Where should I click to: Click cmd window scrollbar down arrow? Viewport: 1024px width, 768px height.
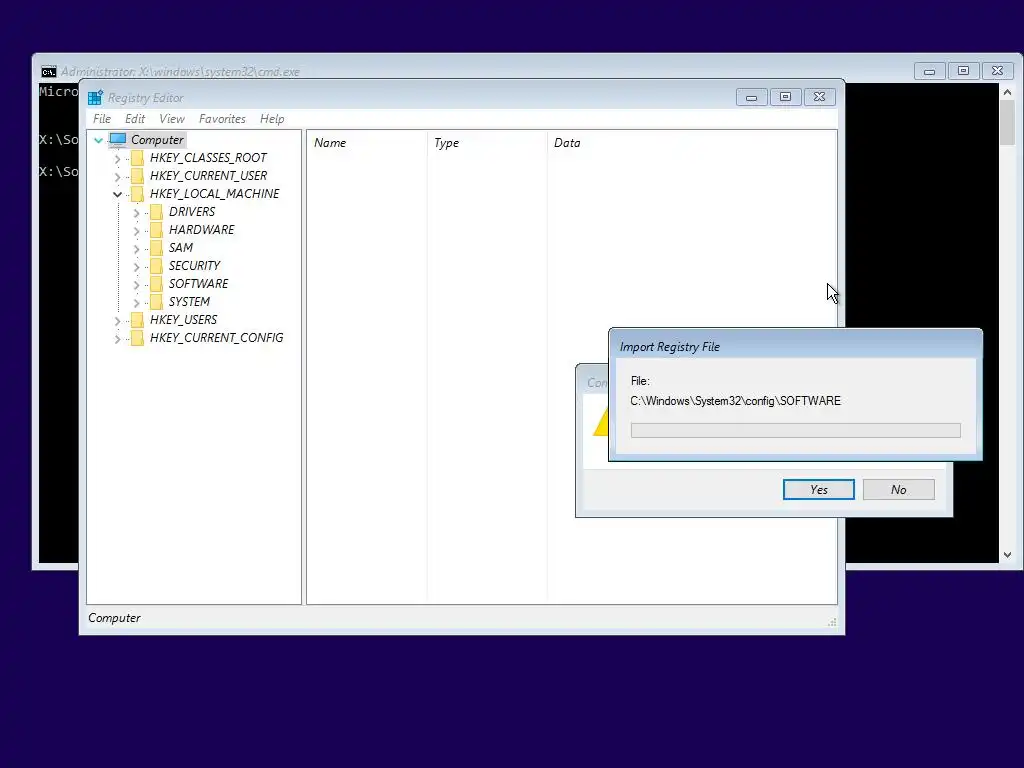[1007, 555]
